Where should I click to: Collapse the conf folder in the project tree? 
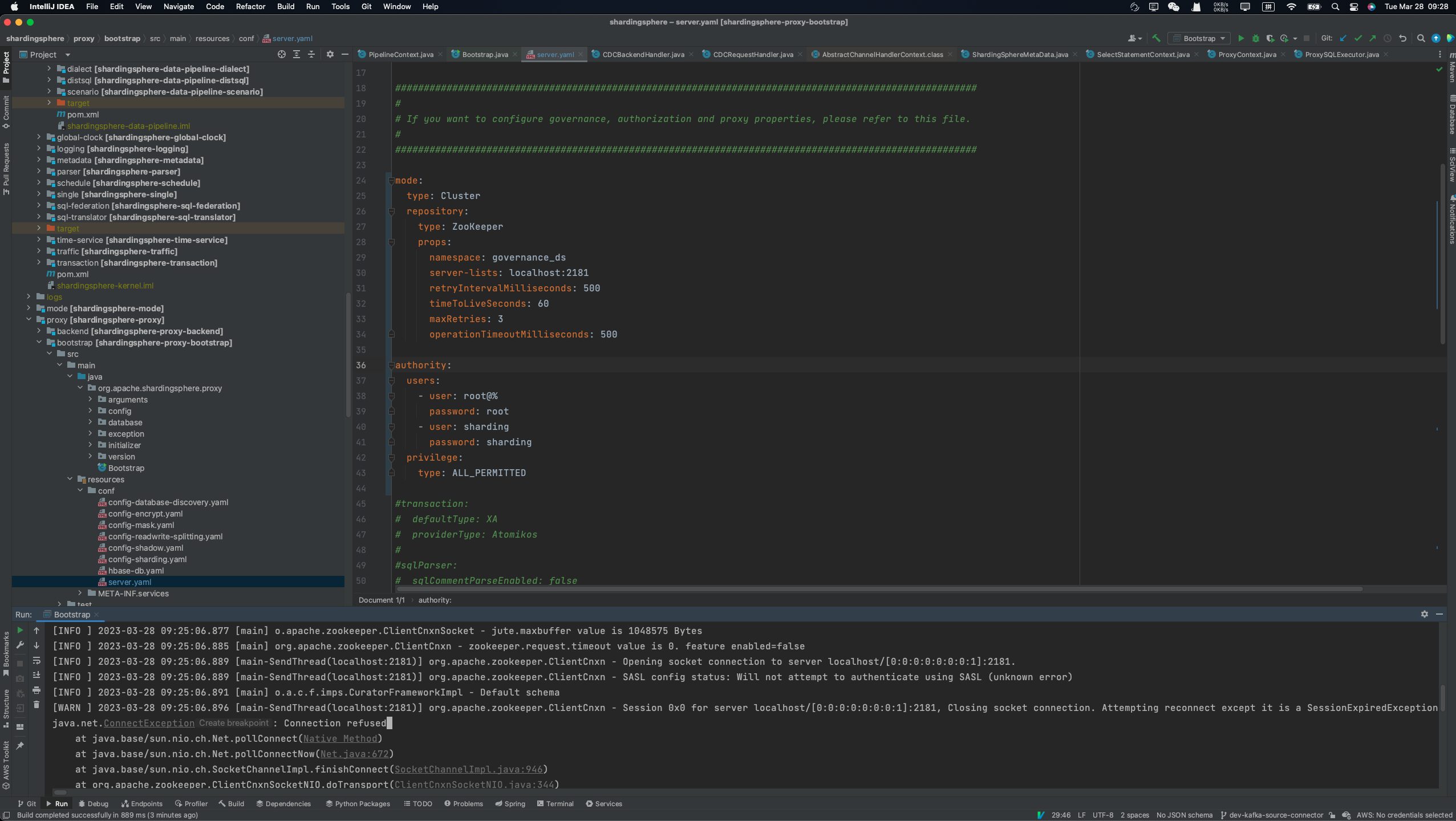[x=80, y=490]
